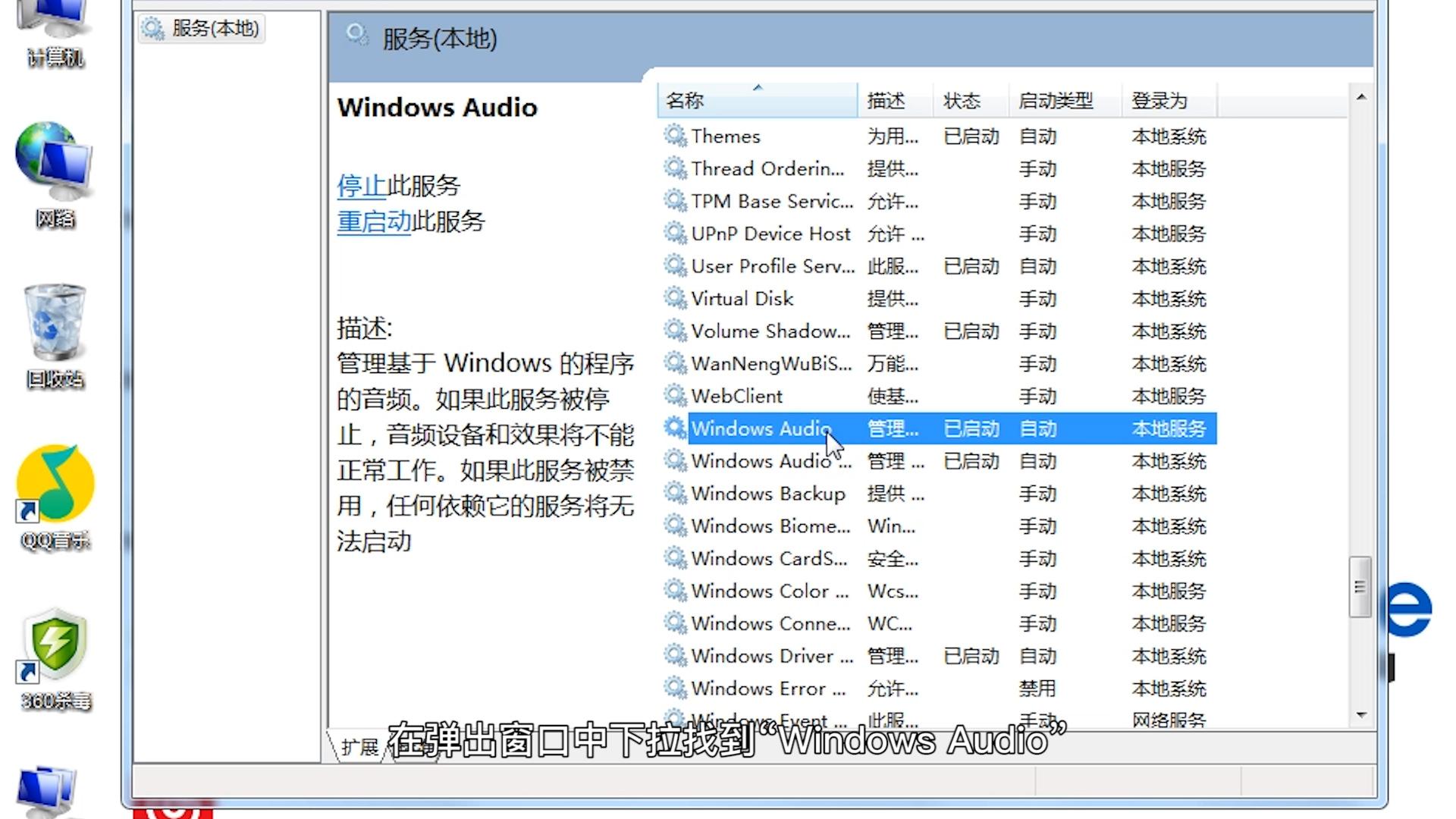Sort by the Status column header
This screenshot has width=1456, height=819.
(x=962, y=100)
